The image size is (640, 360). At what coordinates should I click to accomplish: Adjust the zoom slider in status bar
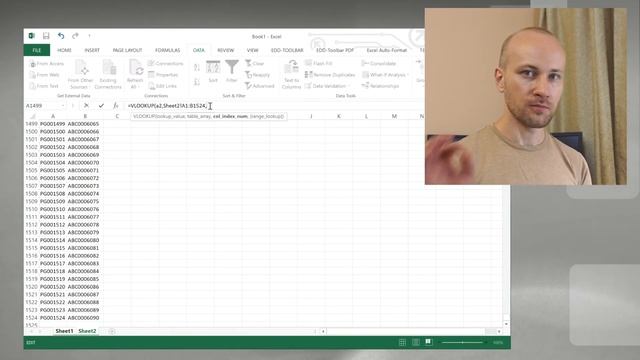(x=462, y=342)
